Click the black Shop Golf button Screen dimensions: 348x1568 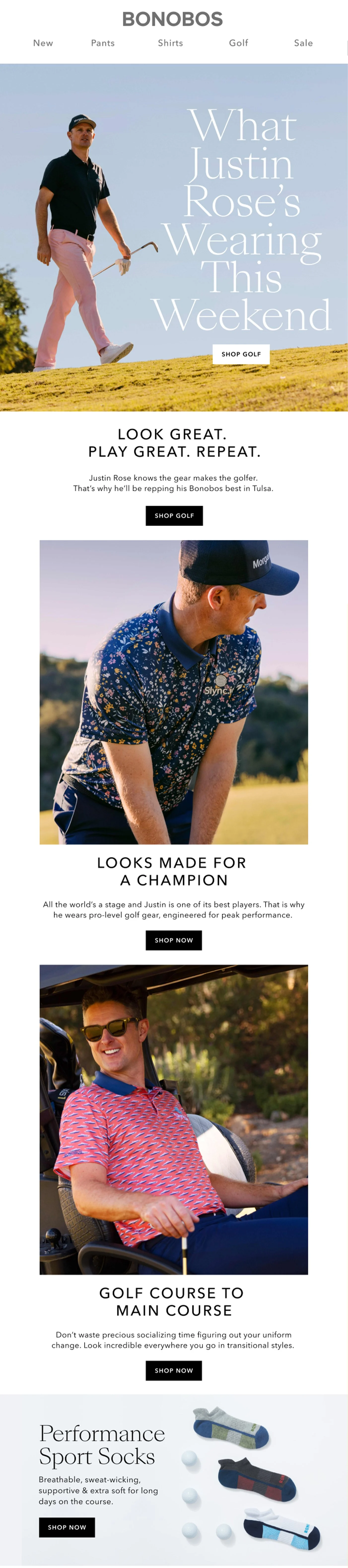(174, 516)
